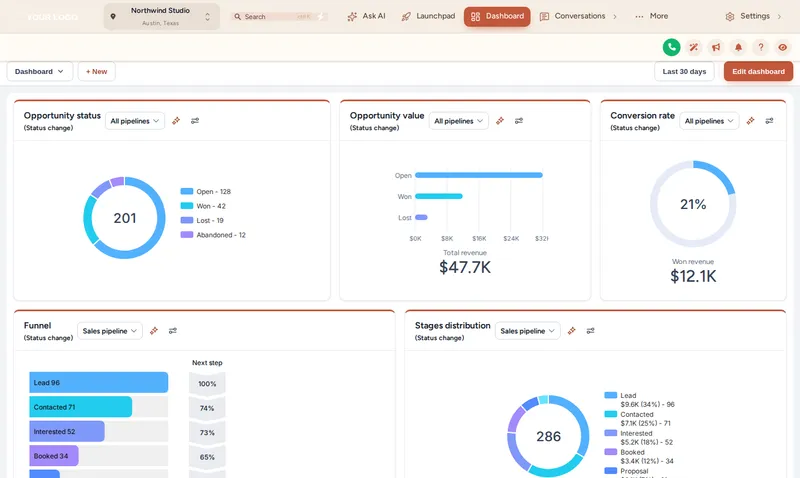Click the three dots More icon

[x=639, y=17]
